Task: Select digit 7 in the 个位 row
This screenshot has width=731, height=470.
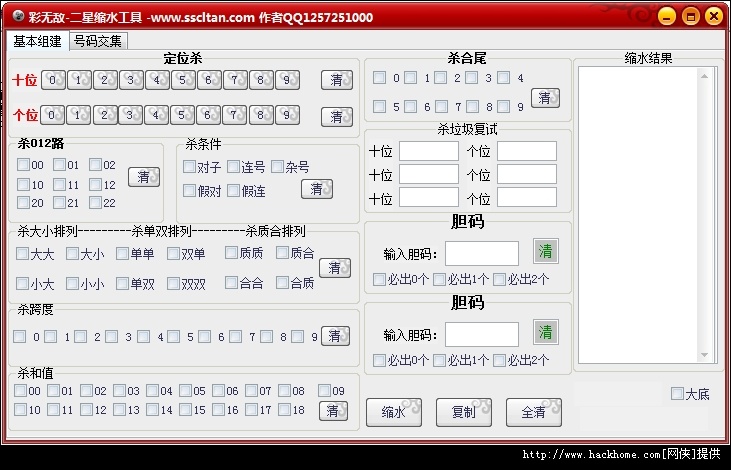Action: [234, 115]
